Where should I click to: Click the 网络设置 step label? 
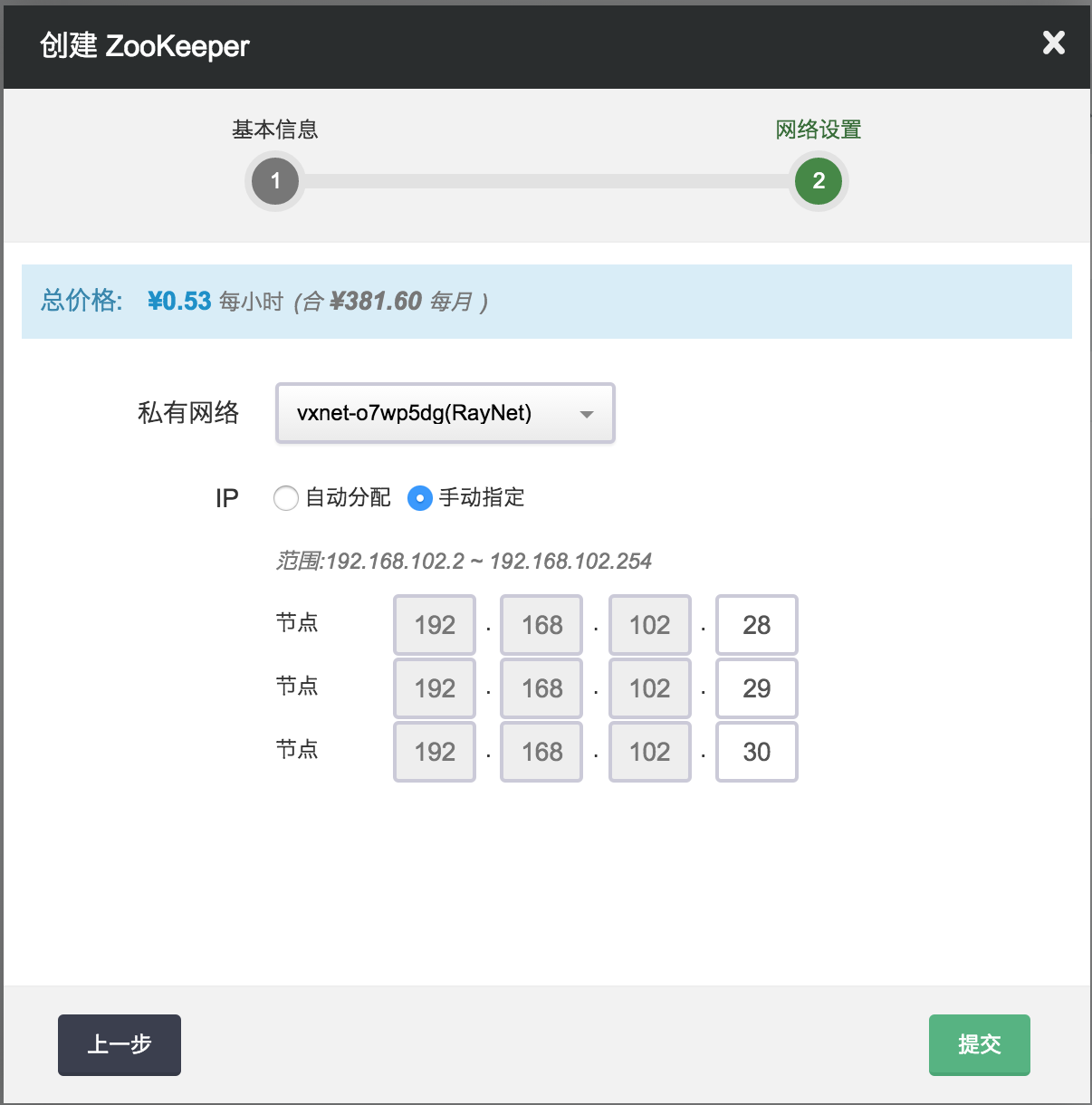tap(819, 130)
